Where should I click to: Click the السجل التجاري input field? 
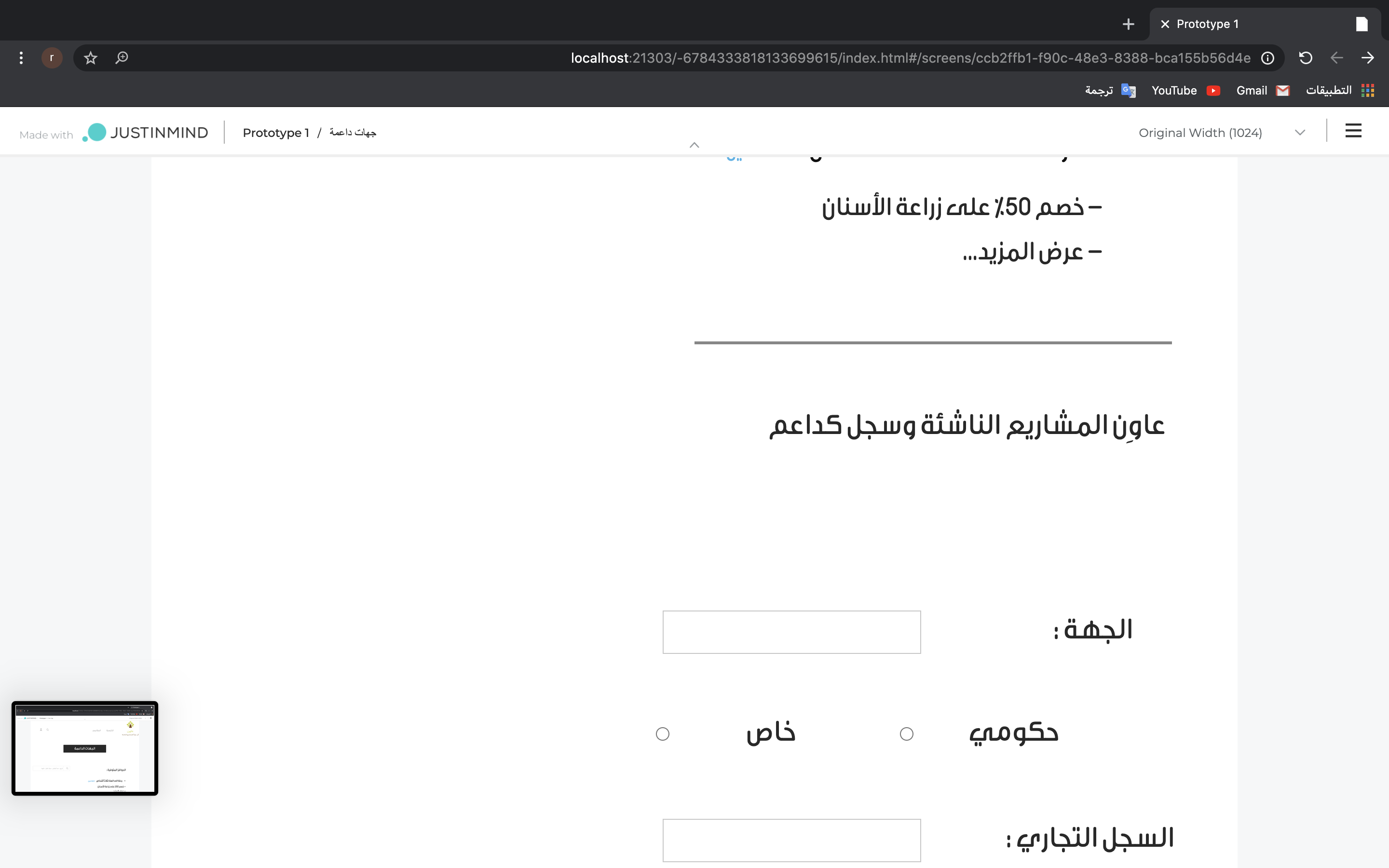tap(791, 840)
